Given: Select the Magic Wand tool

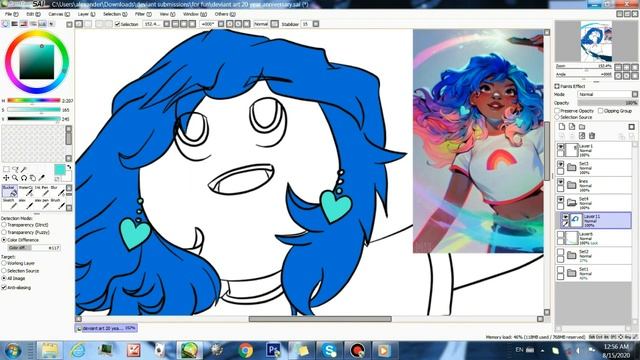Looking at the screenshot, I should (x=24, y=169).
